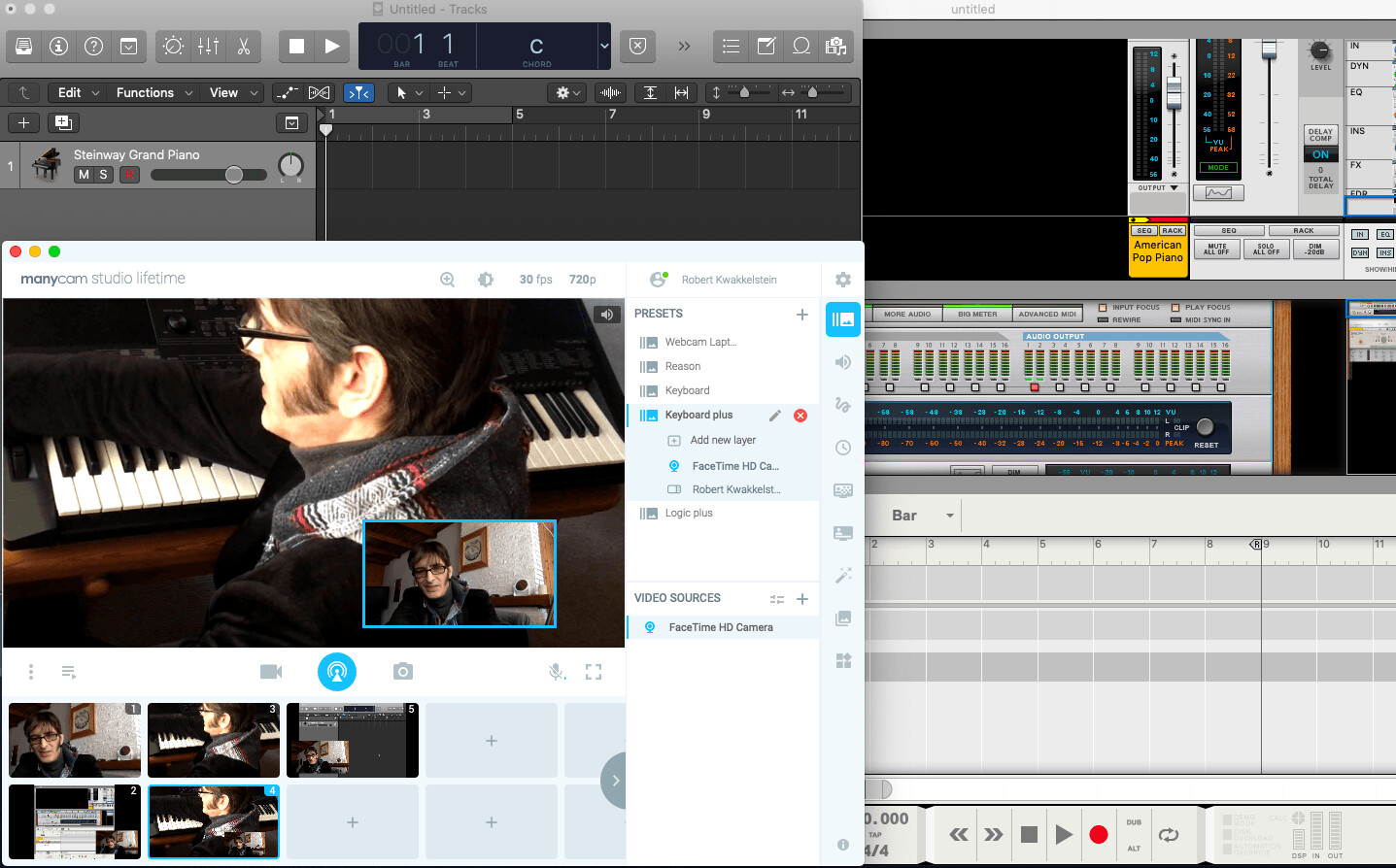The height and width of the screenshot is (868, 1396).
Task: Click the Reason transport red record button
Action: (x=1099, y=835)
